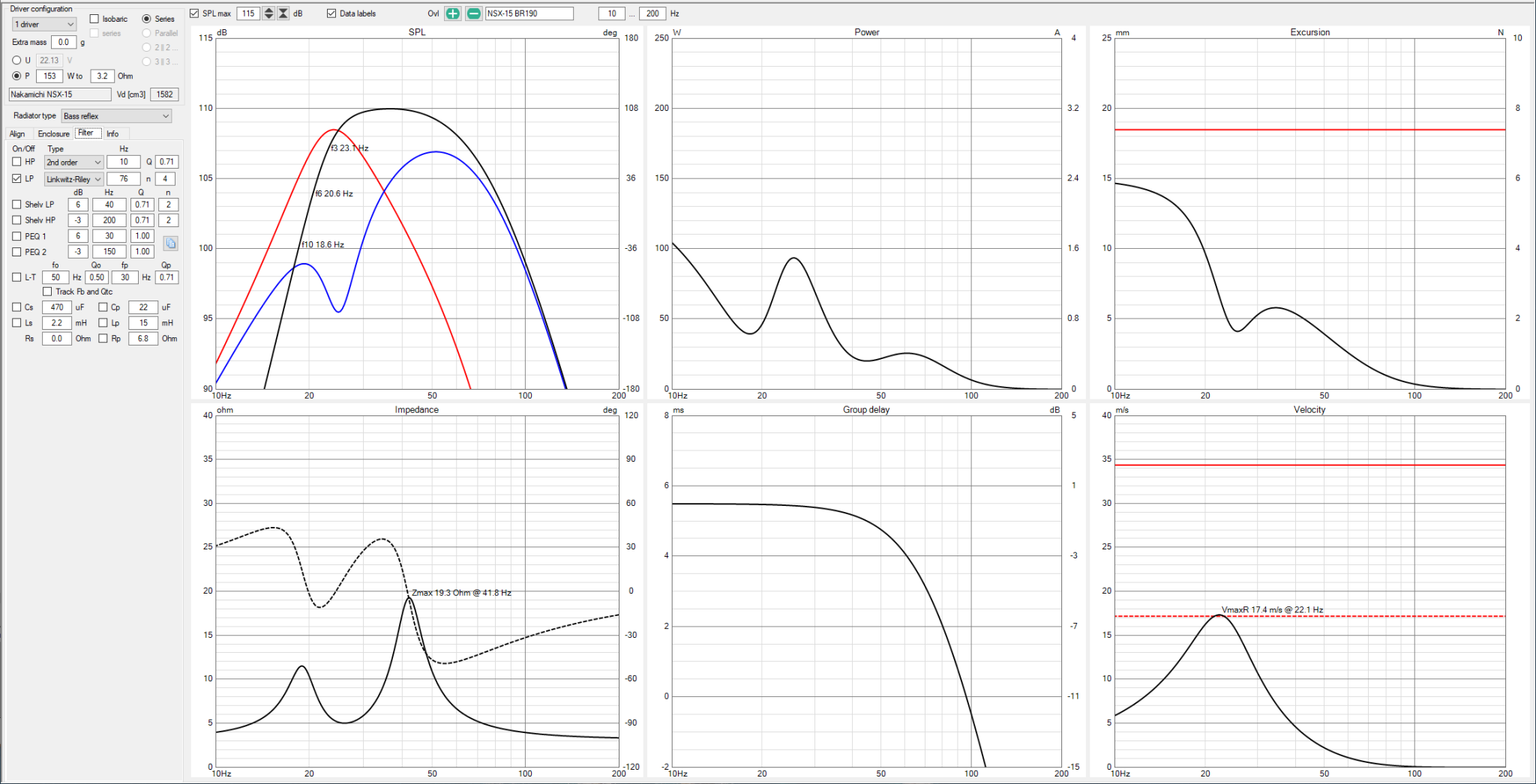Click the VmaxR 17.4 m/s velocity label
This screenshot has width=1536, height=784.
coord(1272,610)
